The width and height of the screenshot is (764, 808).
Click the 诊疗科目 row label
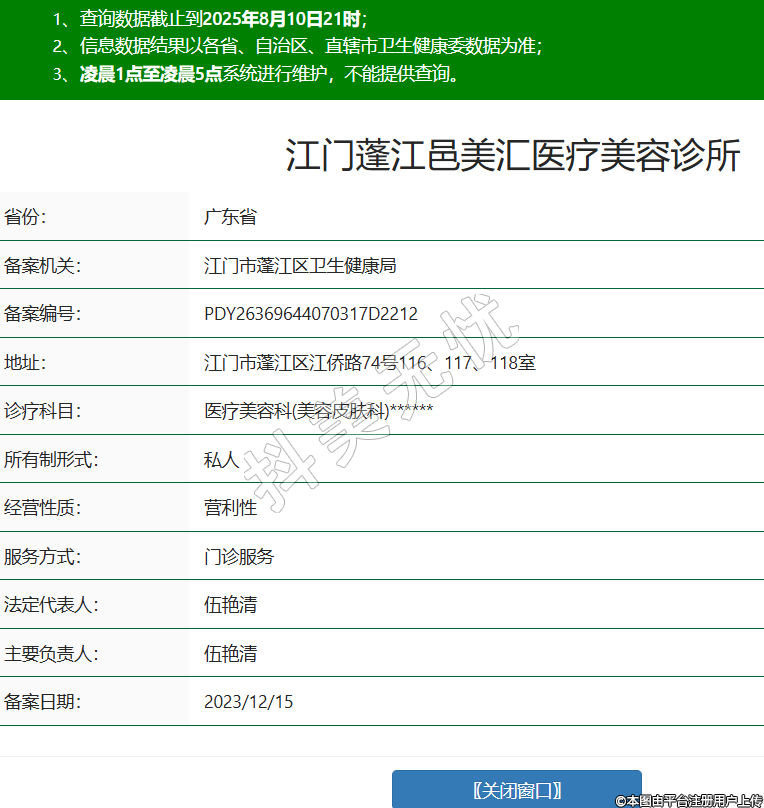pos(42,411)
